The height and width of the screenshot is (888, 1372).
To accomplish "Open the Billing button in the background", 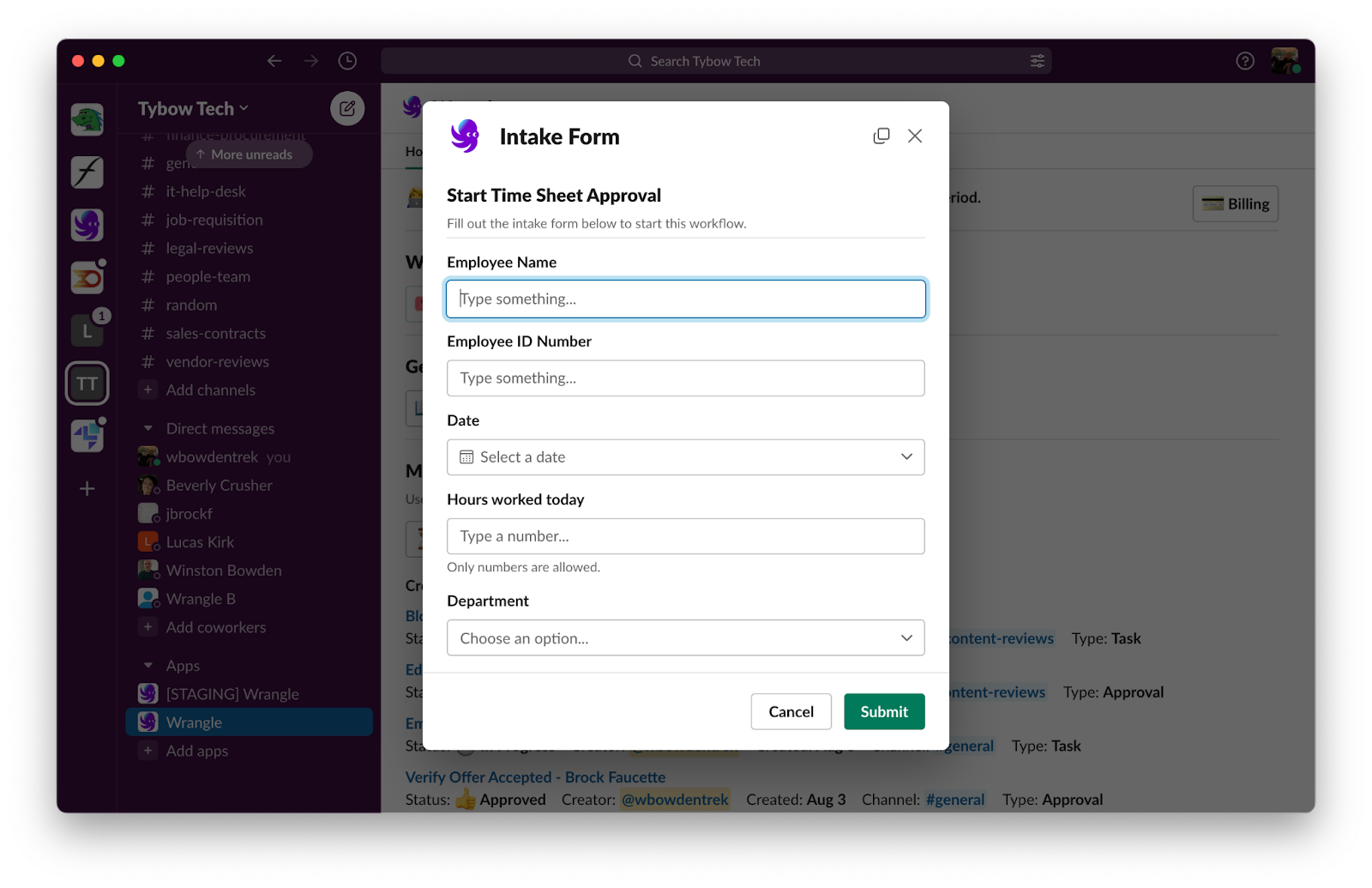I will click(x=1235, y=203).
